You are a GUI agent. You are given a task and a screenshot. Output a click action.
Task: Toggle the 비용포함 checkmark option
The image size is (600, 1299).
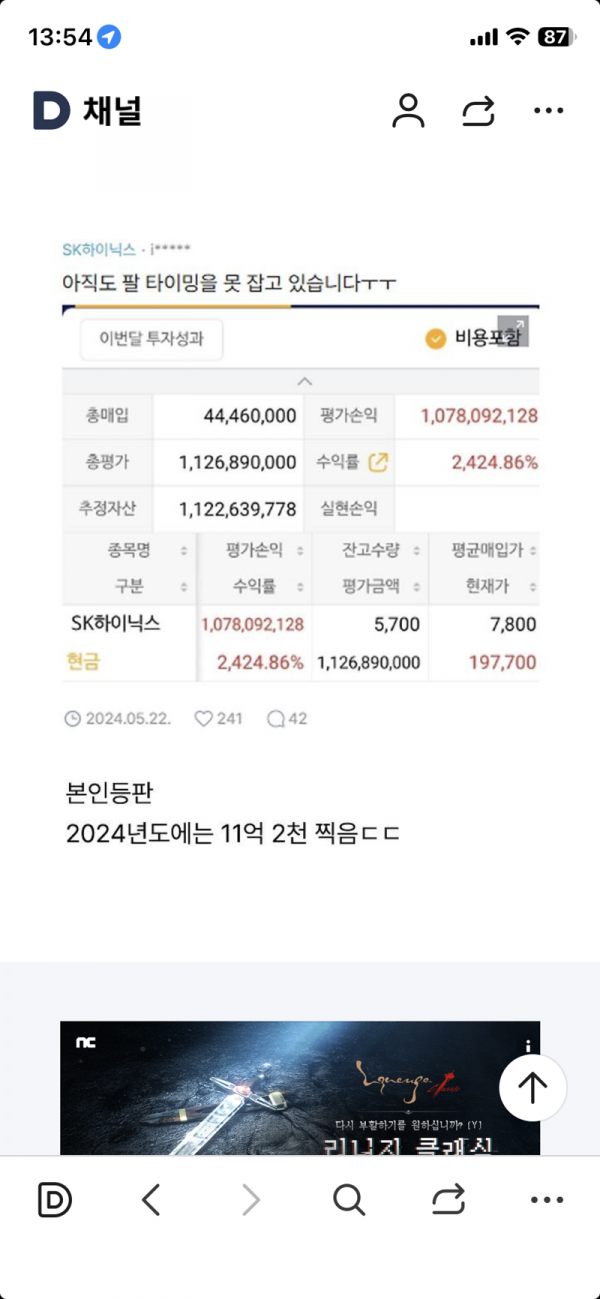tap(435, 339)
